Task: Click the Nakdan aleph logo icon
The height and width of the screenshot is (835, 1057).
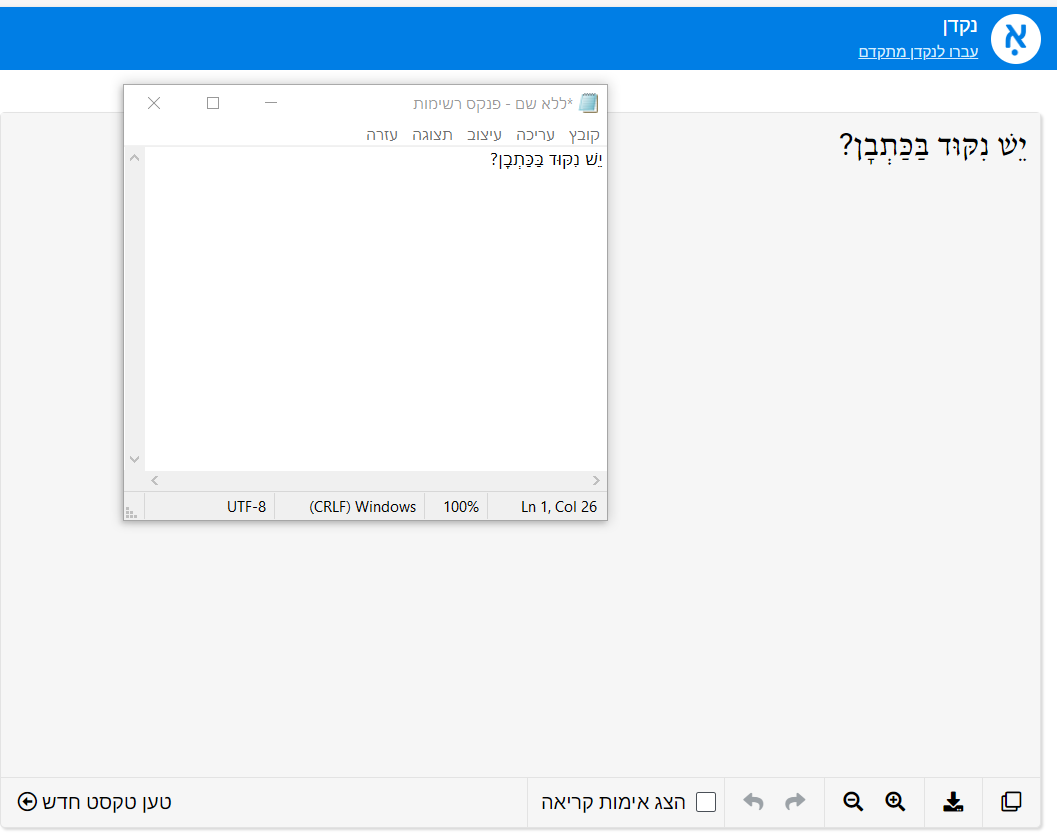Action: click(x=1015, y=39)
